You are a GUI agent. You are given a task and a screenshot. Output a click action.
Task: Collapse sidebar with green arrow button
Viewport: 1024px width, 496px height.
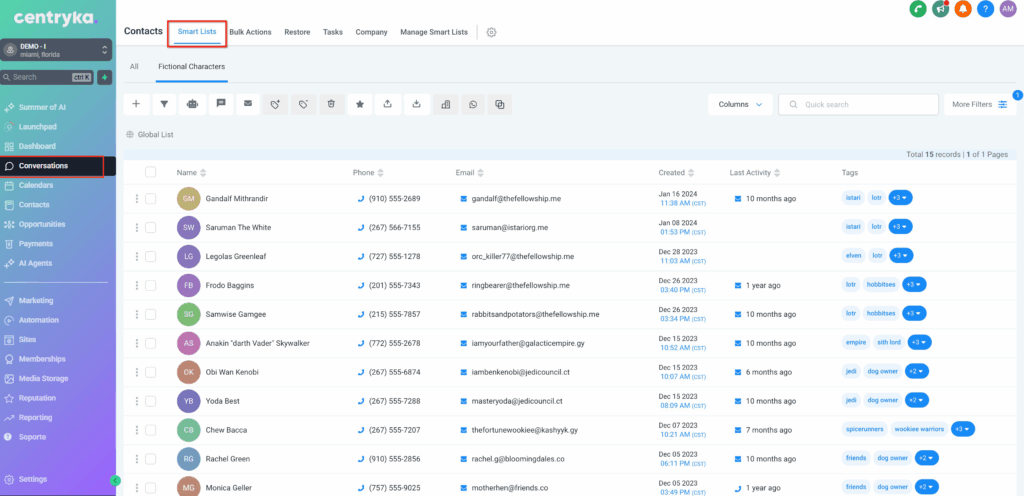tap(116, 480)
